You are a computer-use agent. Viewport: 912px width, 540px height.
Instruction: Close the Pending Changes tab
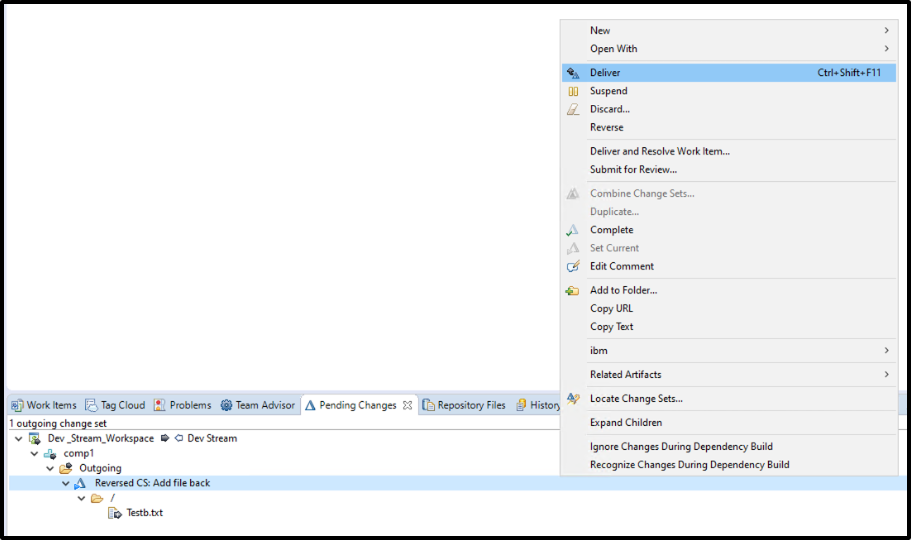(x=407, y=405)
